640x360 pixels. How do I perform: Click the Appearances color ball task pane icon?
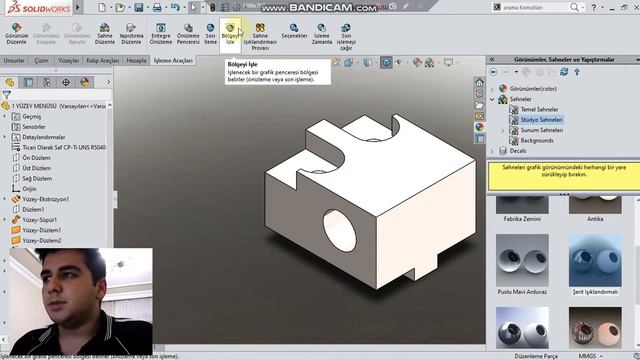pyautogui.click(x=479, y=127)
